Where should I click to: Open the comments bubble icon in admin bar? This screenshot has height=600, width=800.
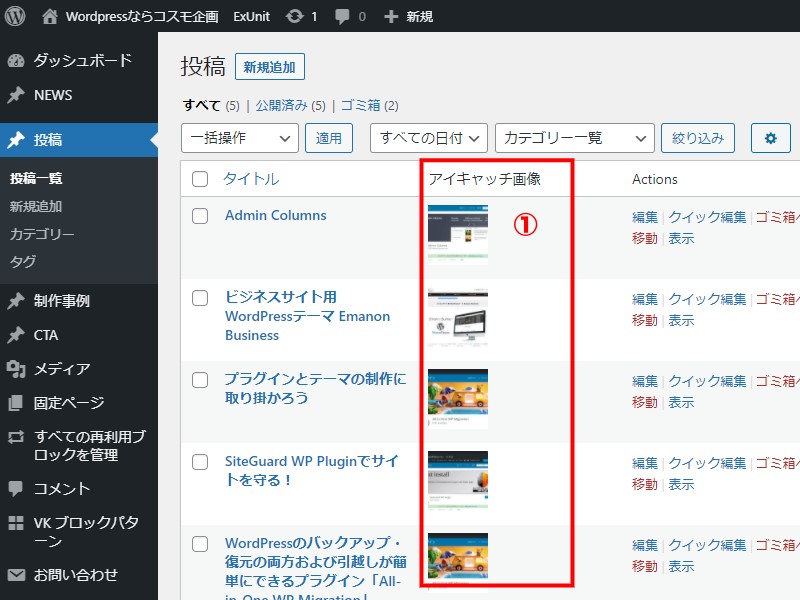click(x=342, y=16)
